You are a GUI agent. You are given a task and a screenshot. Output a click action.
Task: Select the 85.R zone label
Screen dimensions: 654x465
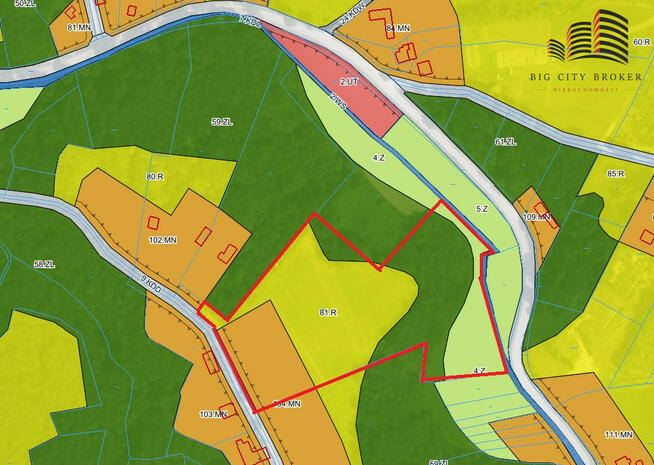pyautogui.click(x=615, y=174)
